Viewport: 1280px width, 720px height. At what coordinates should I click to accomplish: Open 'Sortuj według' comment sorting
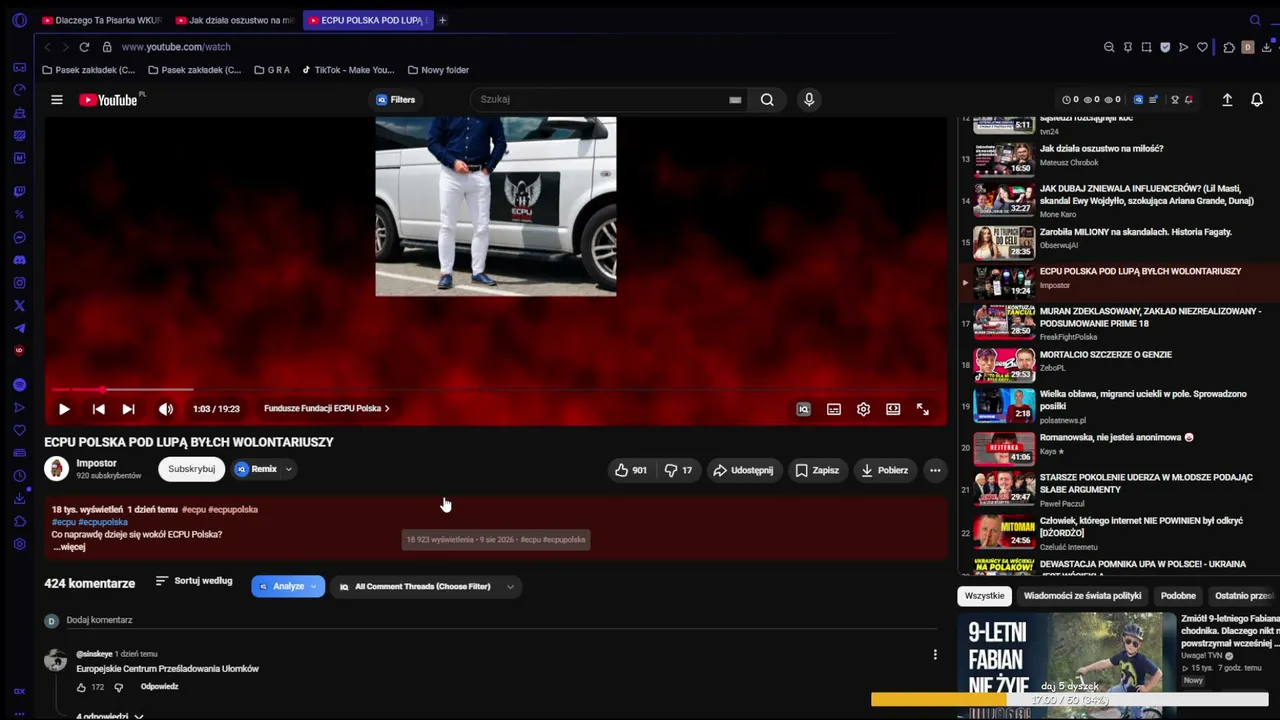coord(194,581)
